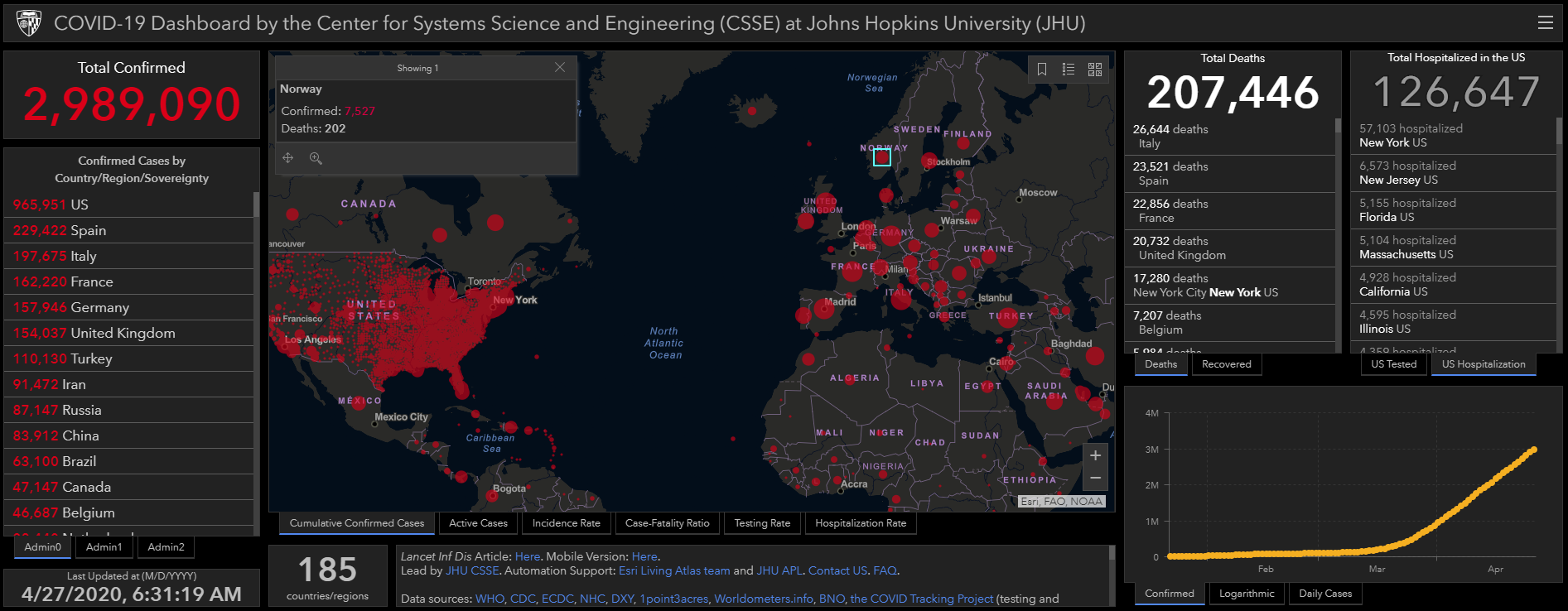This screenshot has height=611, width=1568.
Task: Select Russia in confirmed cases list
Action: pyautogui.click(x=128, y=410)
